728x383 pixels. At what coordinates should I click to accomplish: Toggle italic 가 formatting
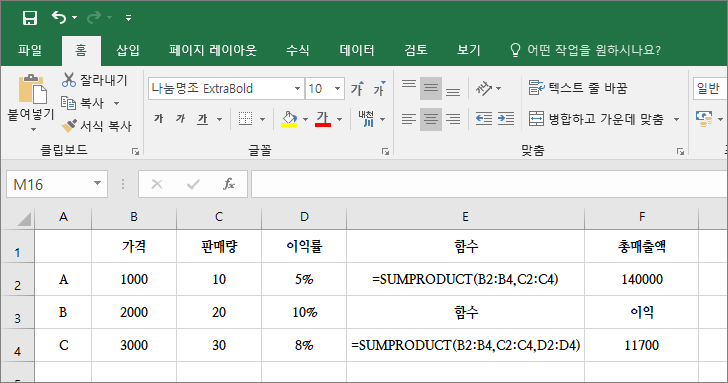point(180,119)
